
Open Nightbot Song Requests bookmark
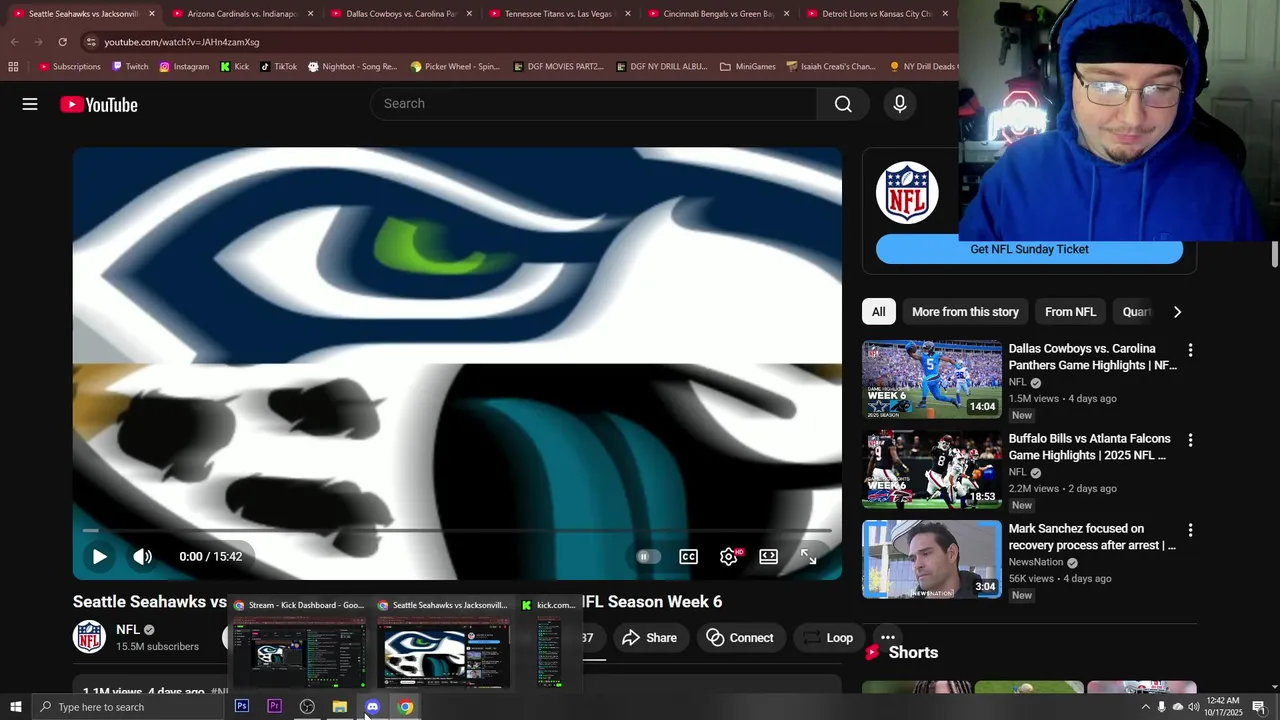[x=353, y=67]
